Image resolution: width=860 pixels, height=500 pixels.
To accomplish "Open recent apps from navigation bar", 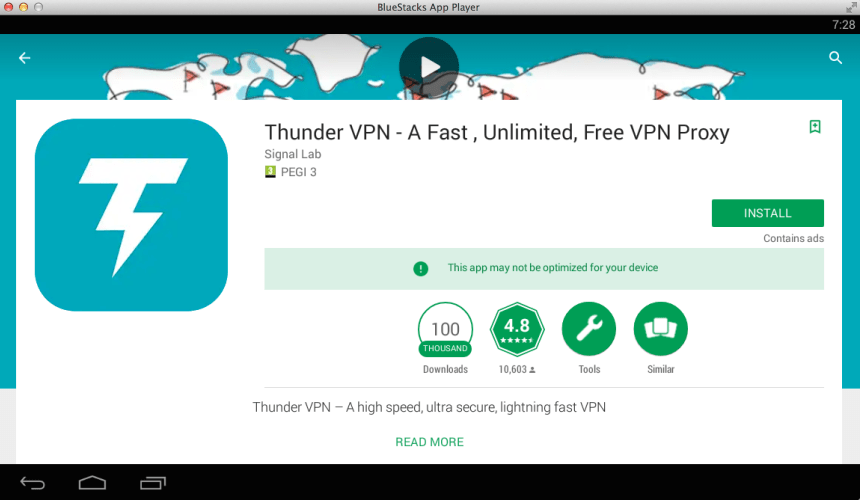I will tap(153, 482).
